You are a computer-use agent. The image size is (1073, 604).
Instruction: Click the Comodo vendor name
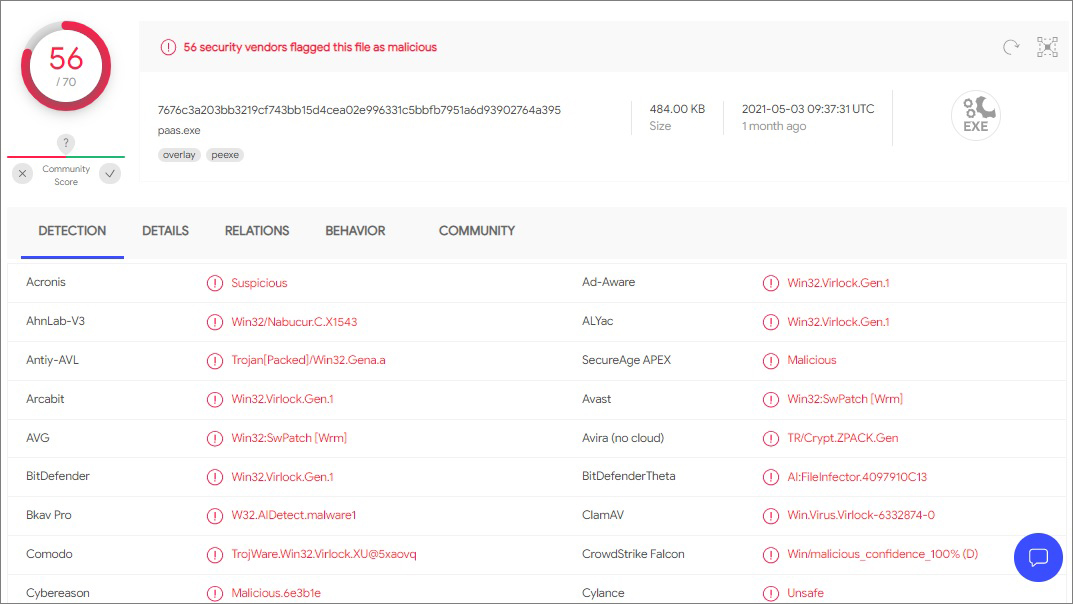[x=49, y=554]
